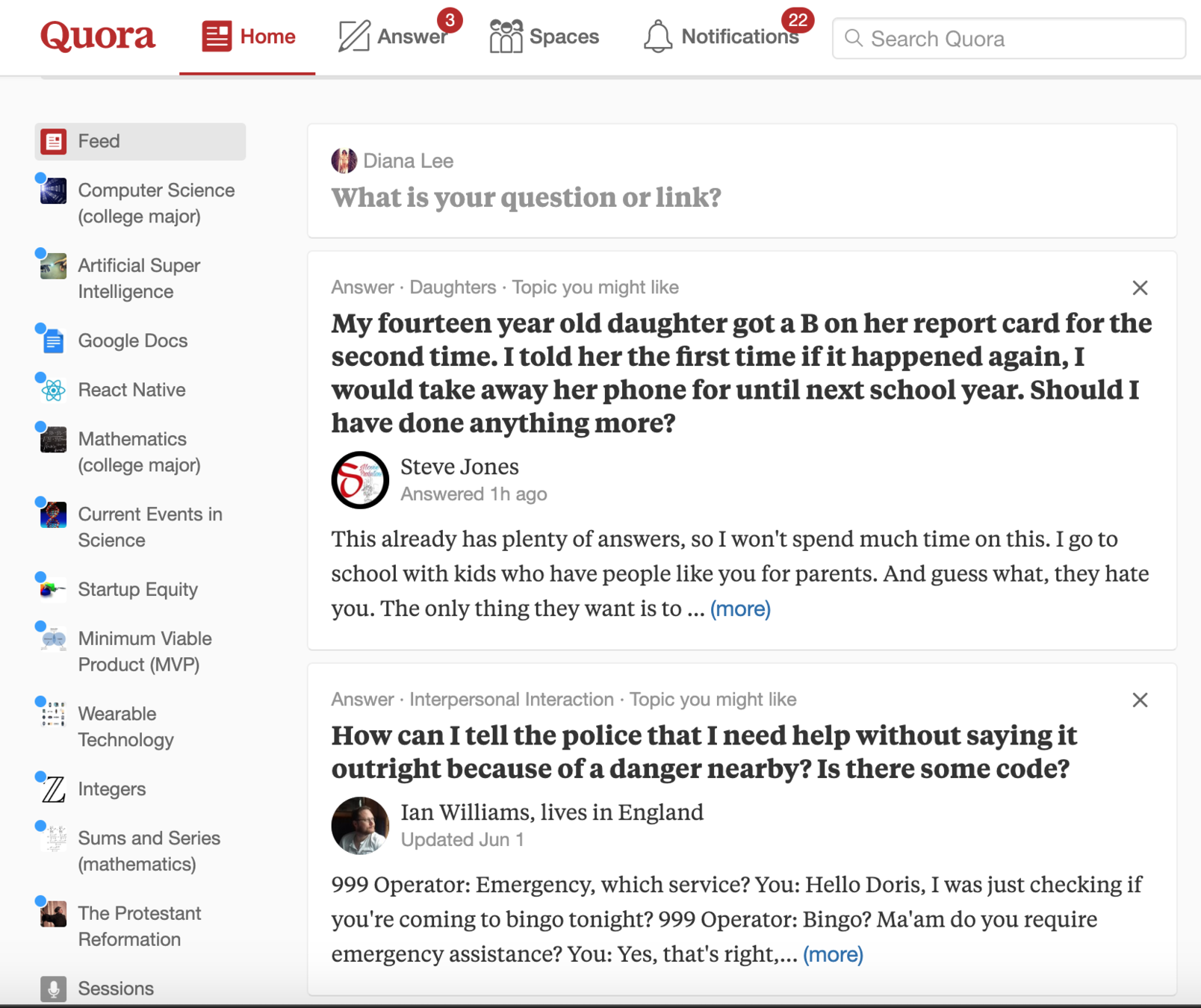Open the Home tab
1201x1008 pixels.
coord(247,37)
